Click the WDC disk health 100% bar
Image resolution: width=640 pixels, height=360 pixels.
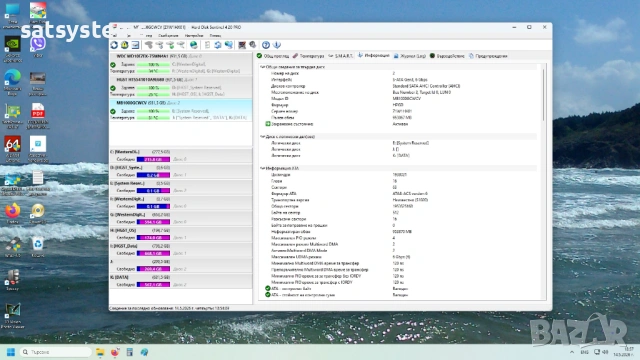tap(153, 64)
